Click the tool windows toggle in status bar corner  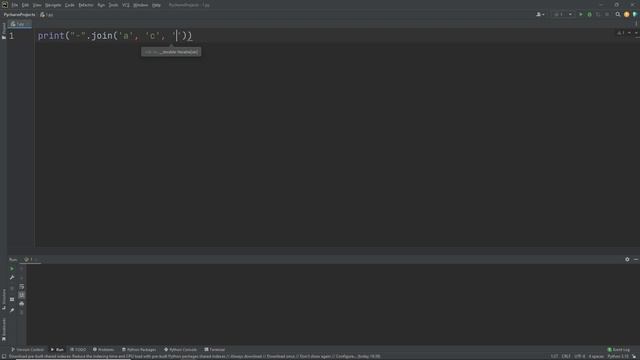[x=3, y=357]
